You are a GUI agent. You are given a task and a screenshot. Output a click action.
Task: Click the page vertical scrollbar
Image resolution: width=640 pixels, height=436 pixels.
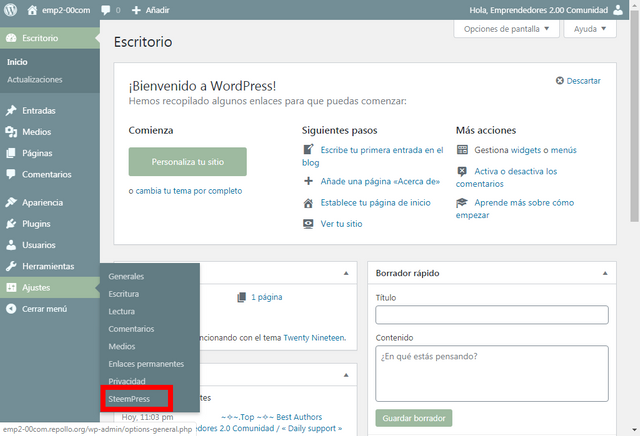[x=634, y=116]
